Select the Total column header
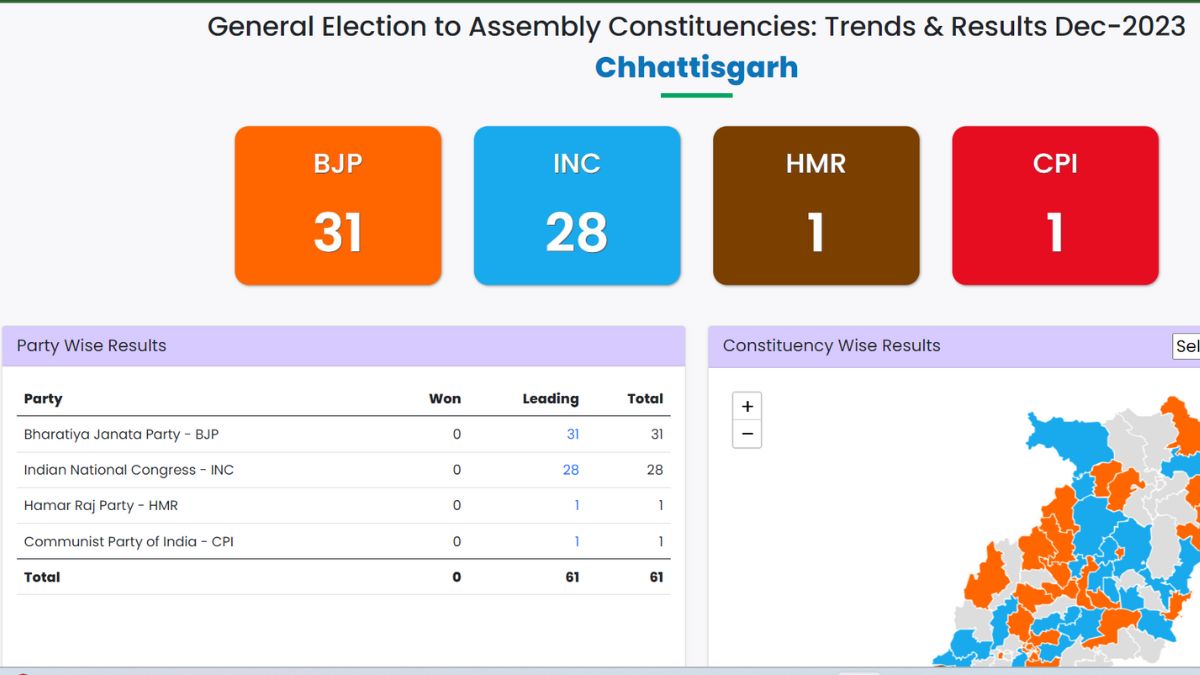 coord(645,398)
